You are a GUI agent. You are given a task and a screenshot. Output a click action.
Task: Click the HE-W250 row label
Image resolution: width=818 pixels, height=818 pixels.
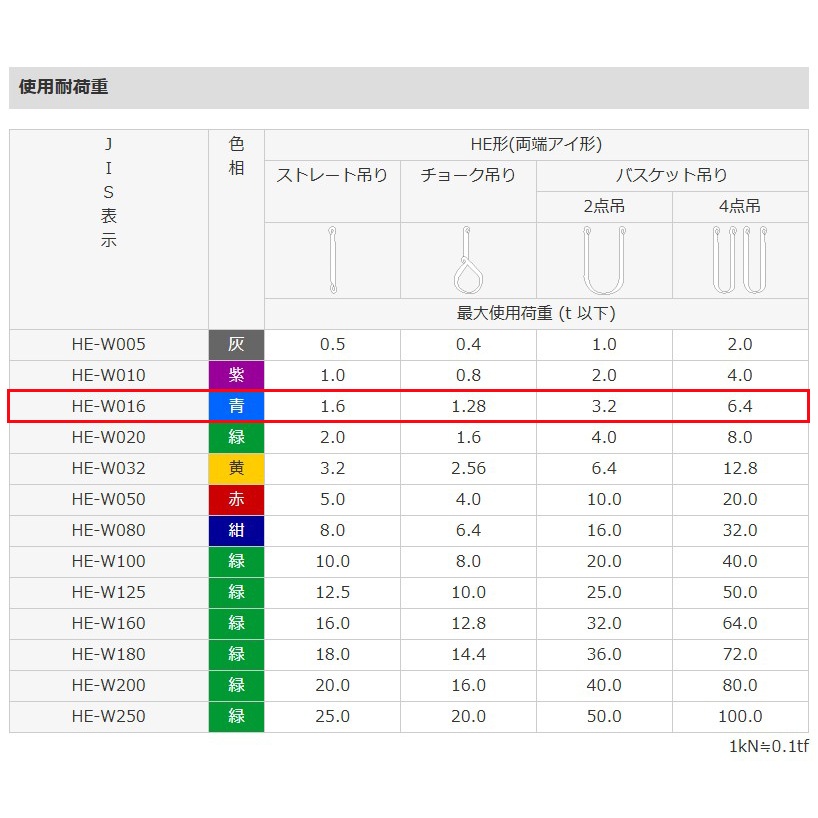(x=108, y=717)
